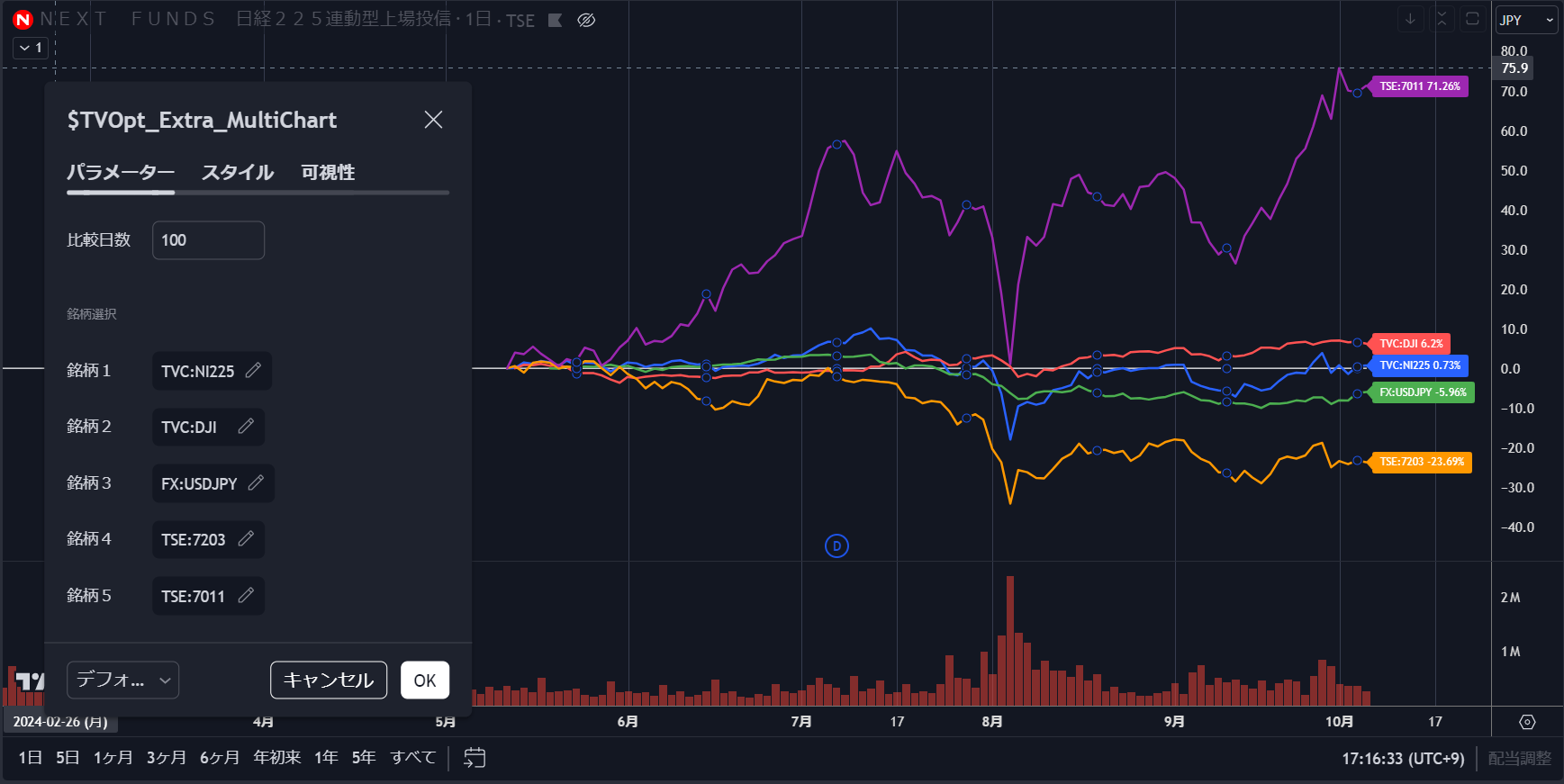Select the 年初来 time range

pyautogui.click(x=277, y=758)
